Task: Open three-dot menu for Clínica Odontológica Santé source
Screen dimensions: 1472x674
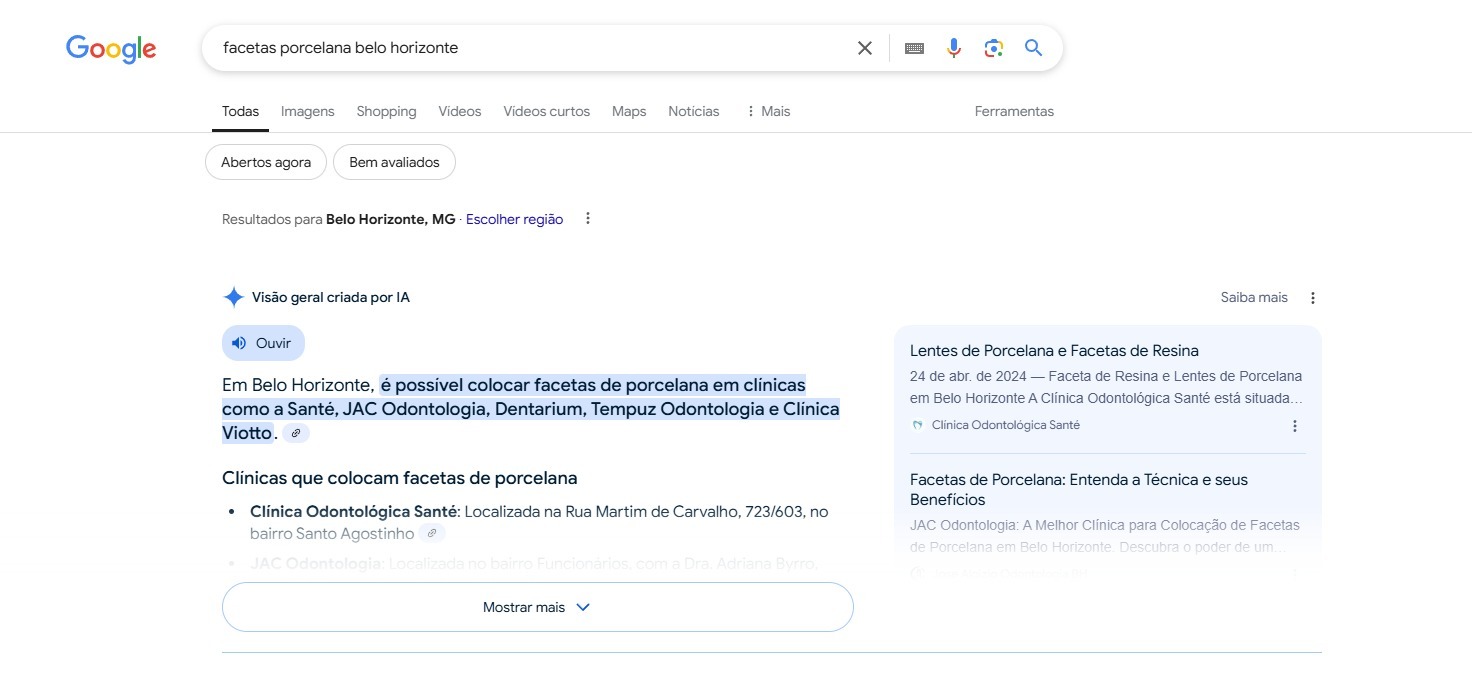Action: 1295,426
